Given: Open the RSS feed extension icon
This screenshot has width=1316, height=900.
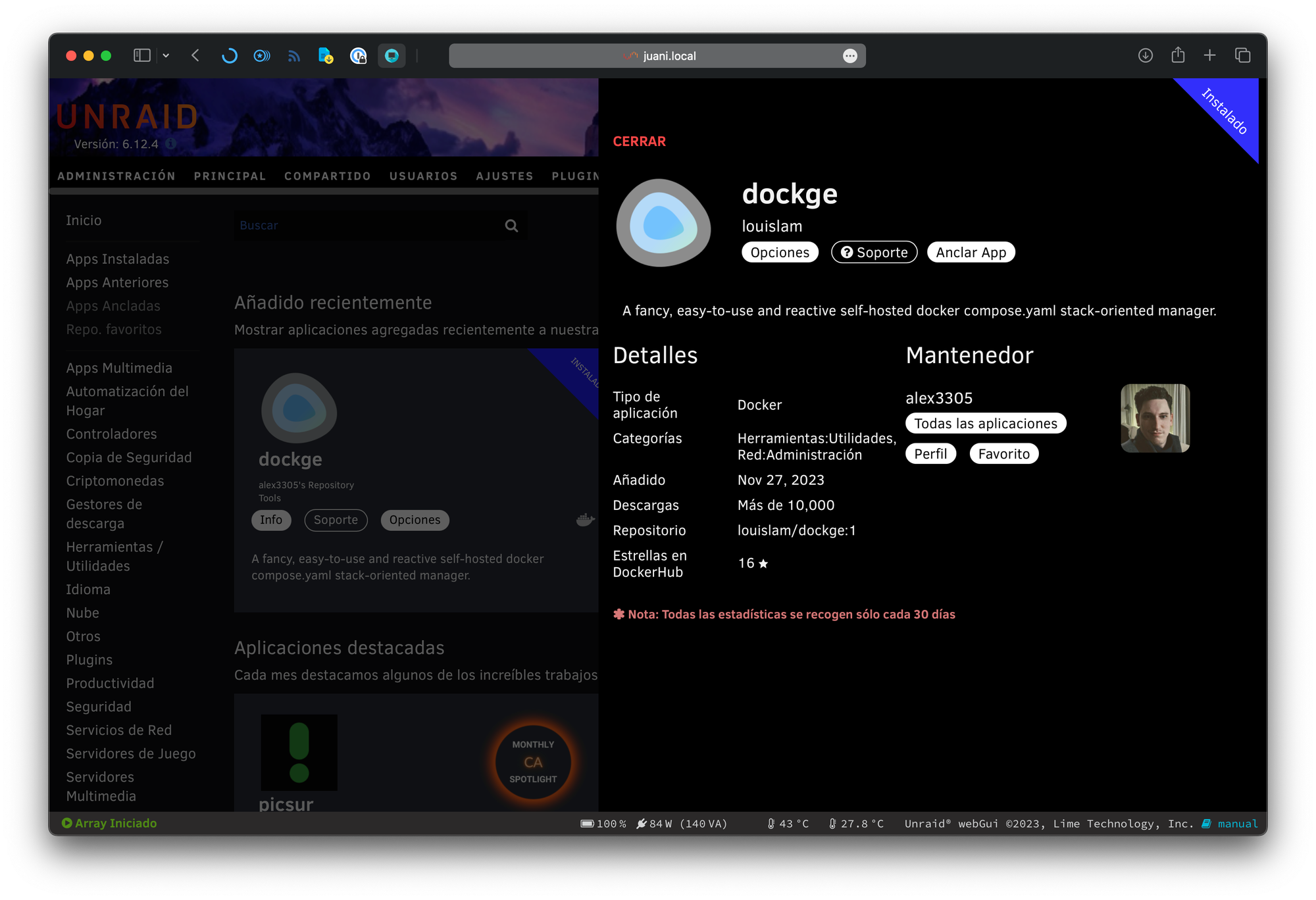Looking at the screenshot, I should [293, 56].
